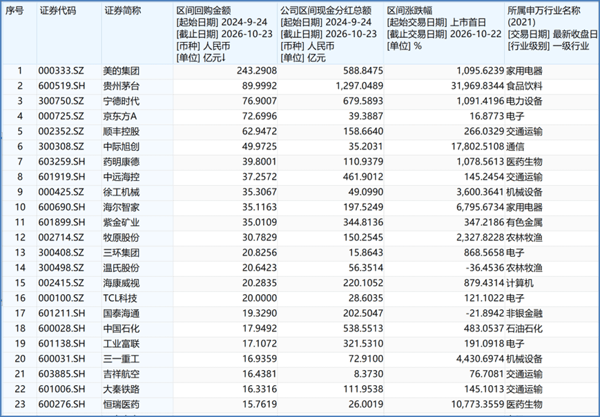Click stock name 宁德时代
Screen dimensions: 600x417
(x=121, y=101)
